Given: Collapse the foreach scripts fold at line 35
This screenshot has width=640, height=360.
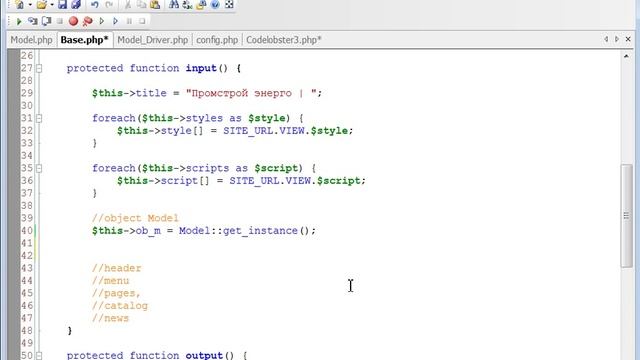Looking at the screenshot, I should pos(39,168).
